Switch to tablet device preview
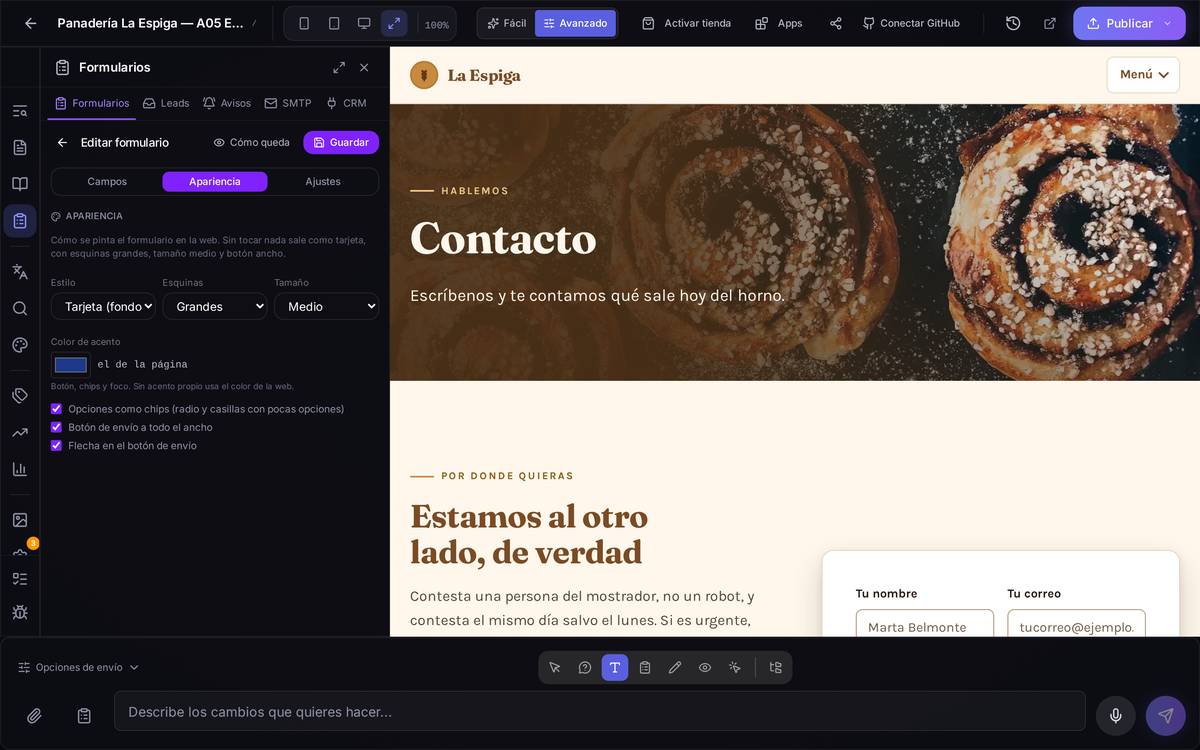Viewport: 1200px width, 750px height. (x=334, y=23)
